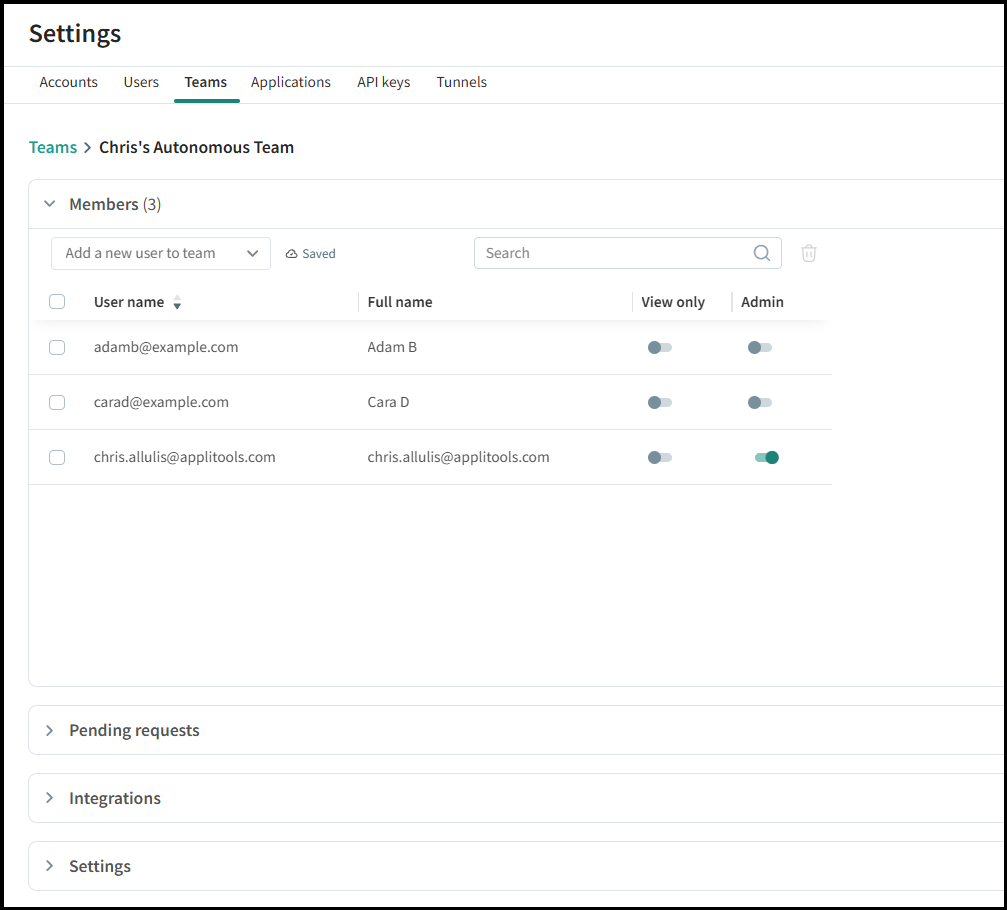The image size is (1007, 910).
Task: Enable Admin for Adam B
Action: coord(760,347)
